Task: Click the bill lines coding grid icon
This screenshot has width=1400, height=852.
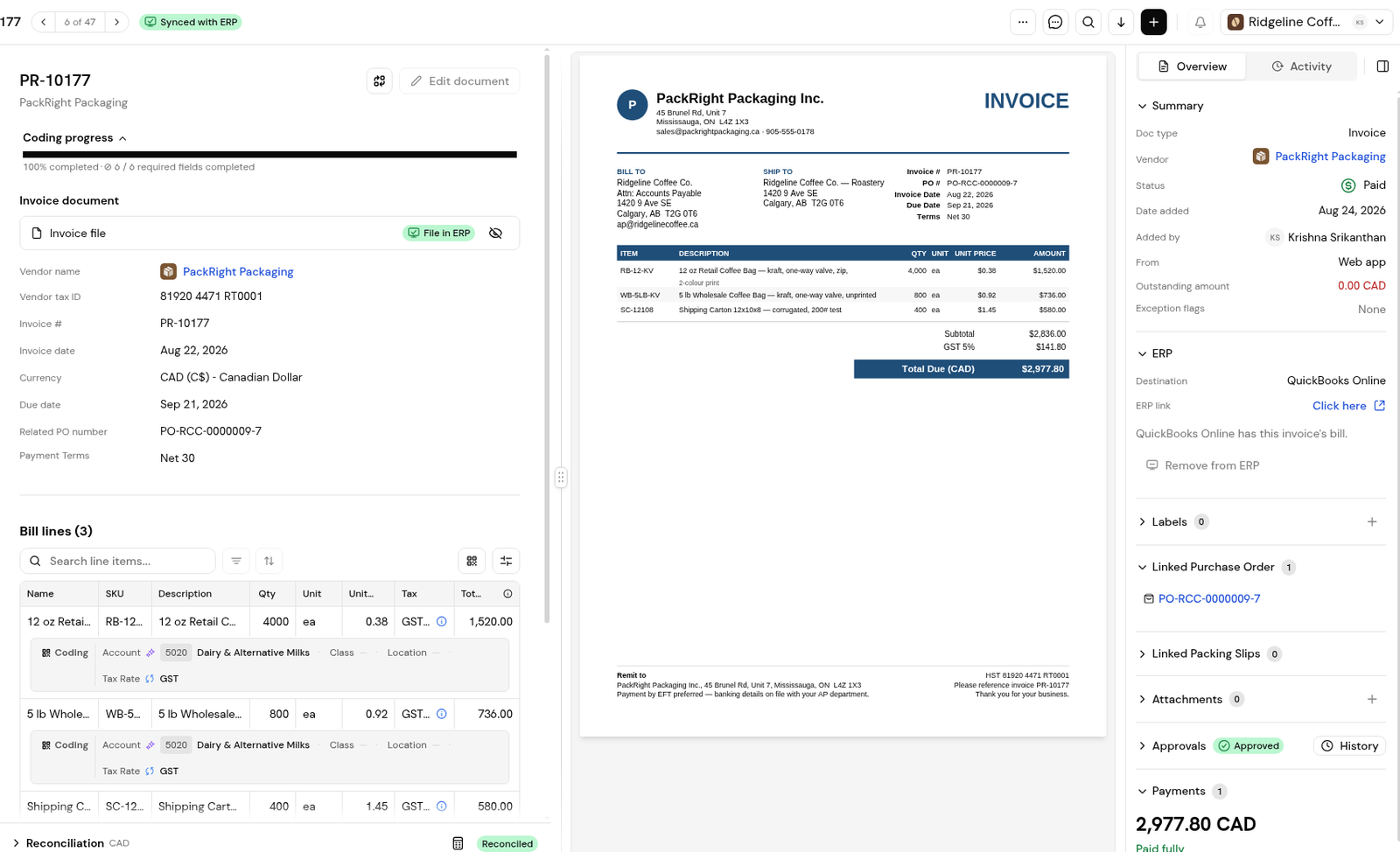Action: tap(472, 561)
